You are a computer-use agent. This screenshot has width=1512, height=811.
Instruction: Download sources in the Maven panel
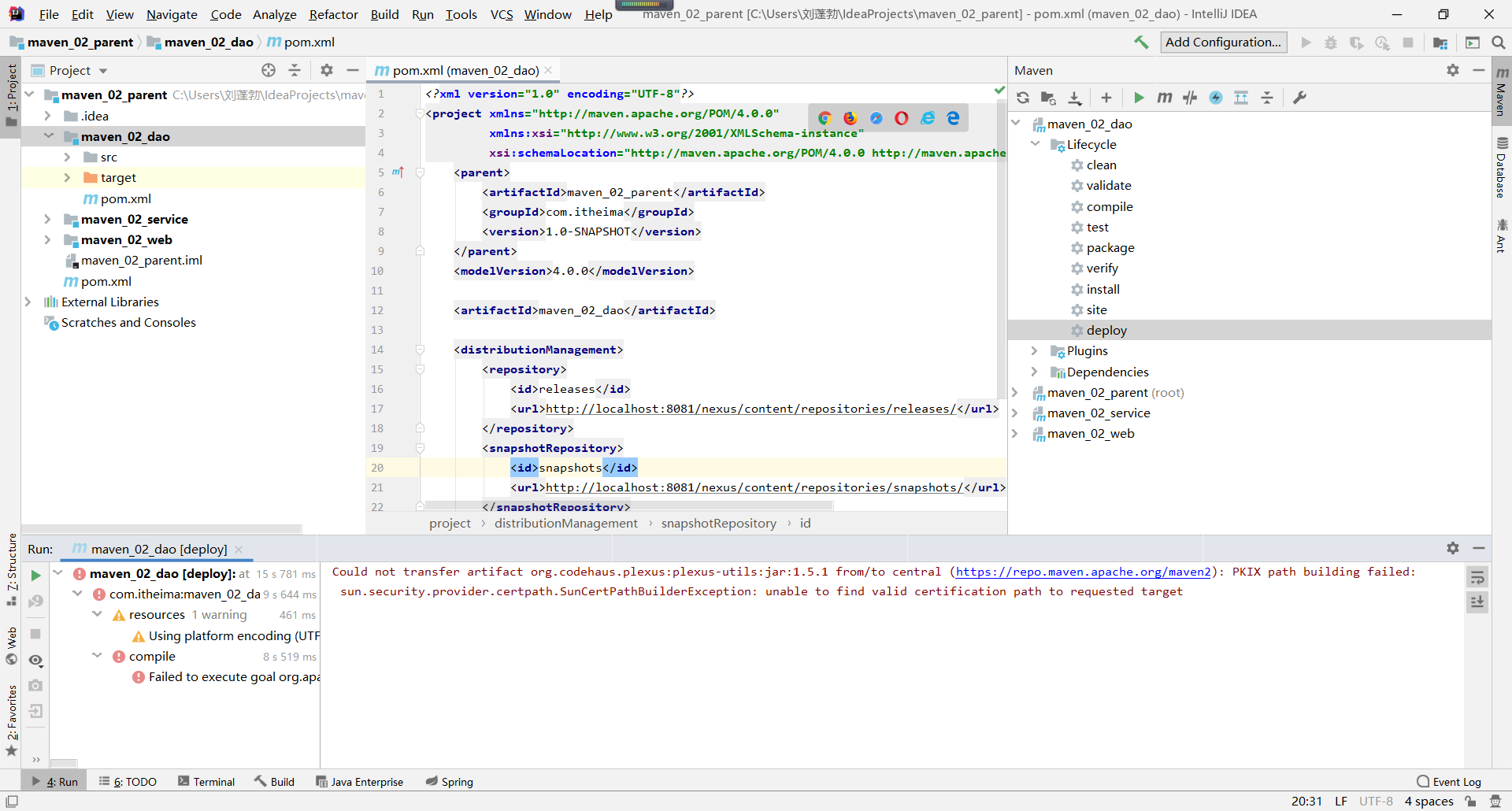pos(1075,98)
